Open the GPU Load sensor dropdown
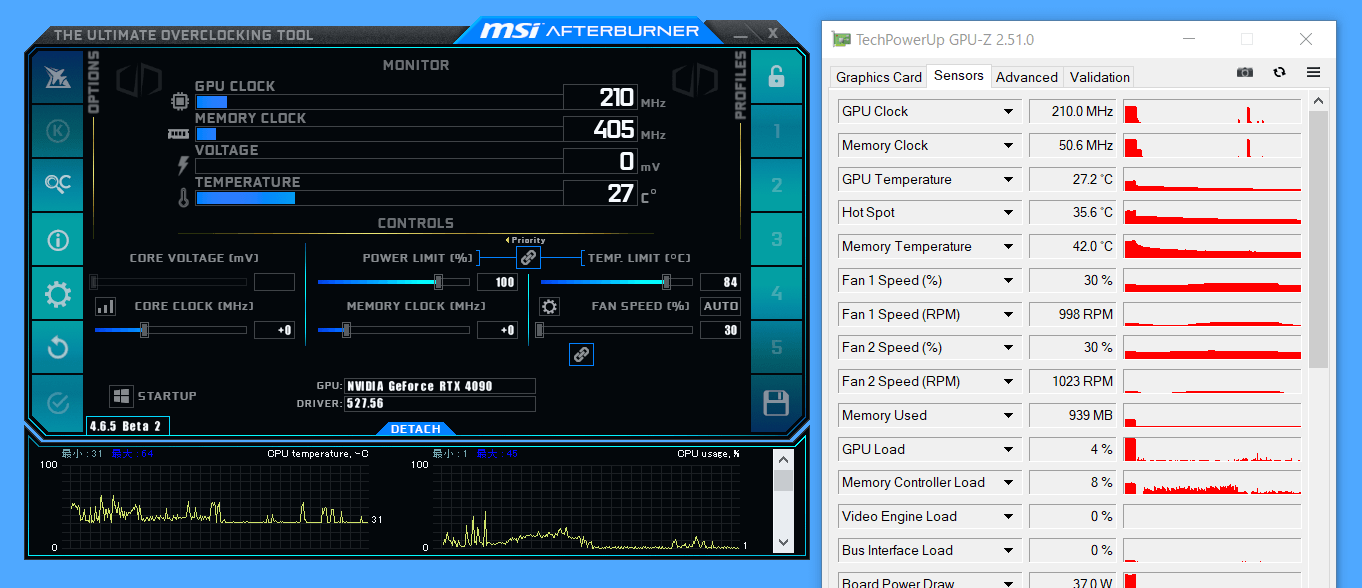 (1008, 450)
